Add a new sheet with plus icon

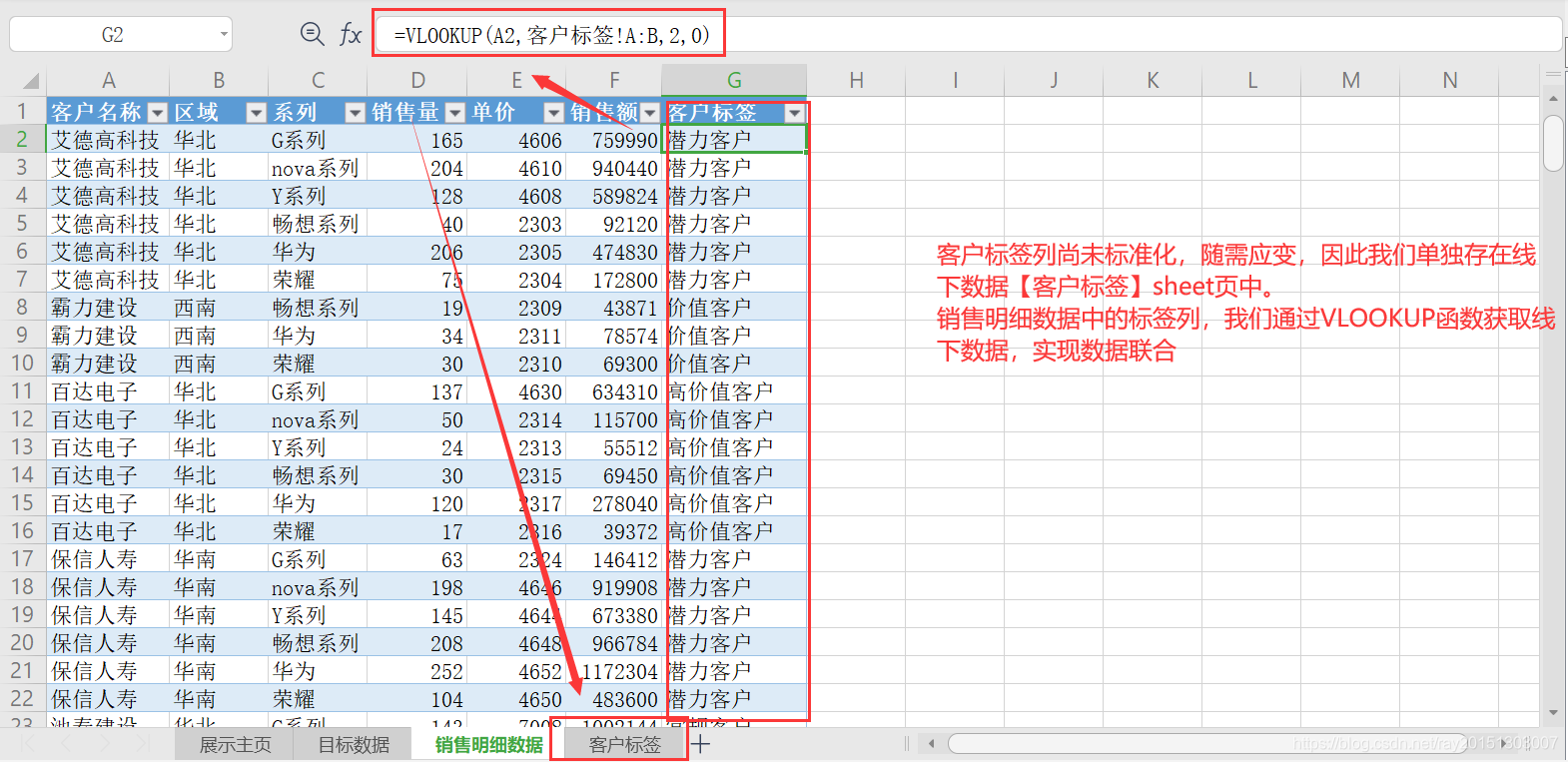coord(701,743)
